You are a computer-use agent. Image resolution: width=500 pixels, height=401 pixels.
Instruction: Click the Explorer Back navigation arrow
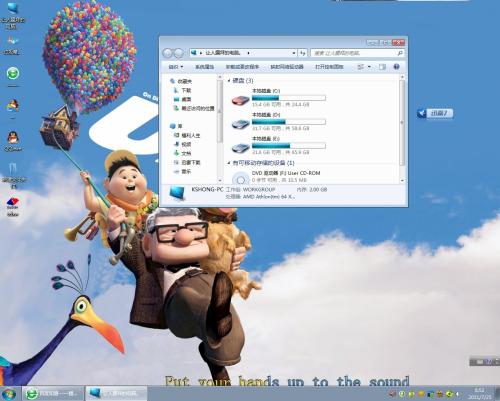168,53
